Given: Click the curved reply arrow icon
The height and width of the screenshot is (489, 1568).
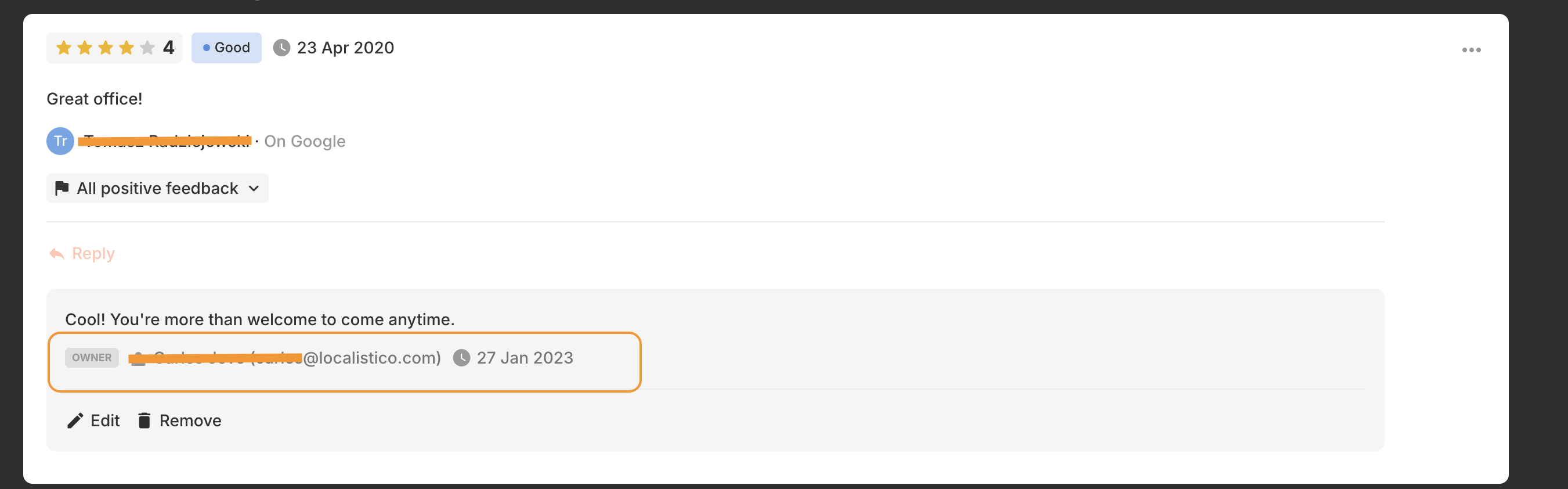Looking at the screenshot, I should point(57,253).
